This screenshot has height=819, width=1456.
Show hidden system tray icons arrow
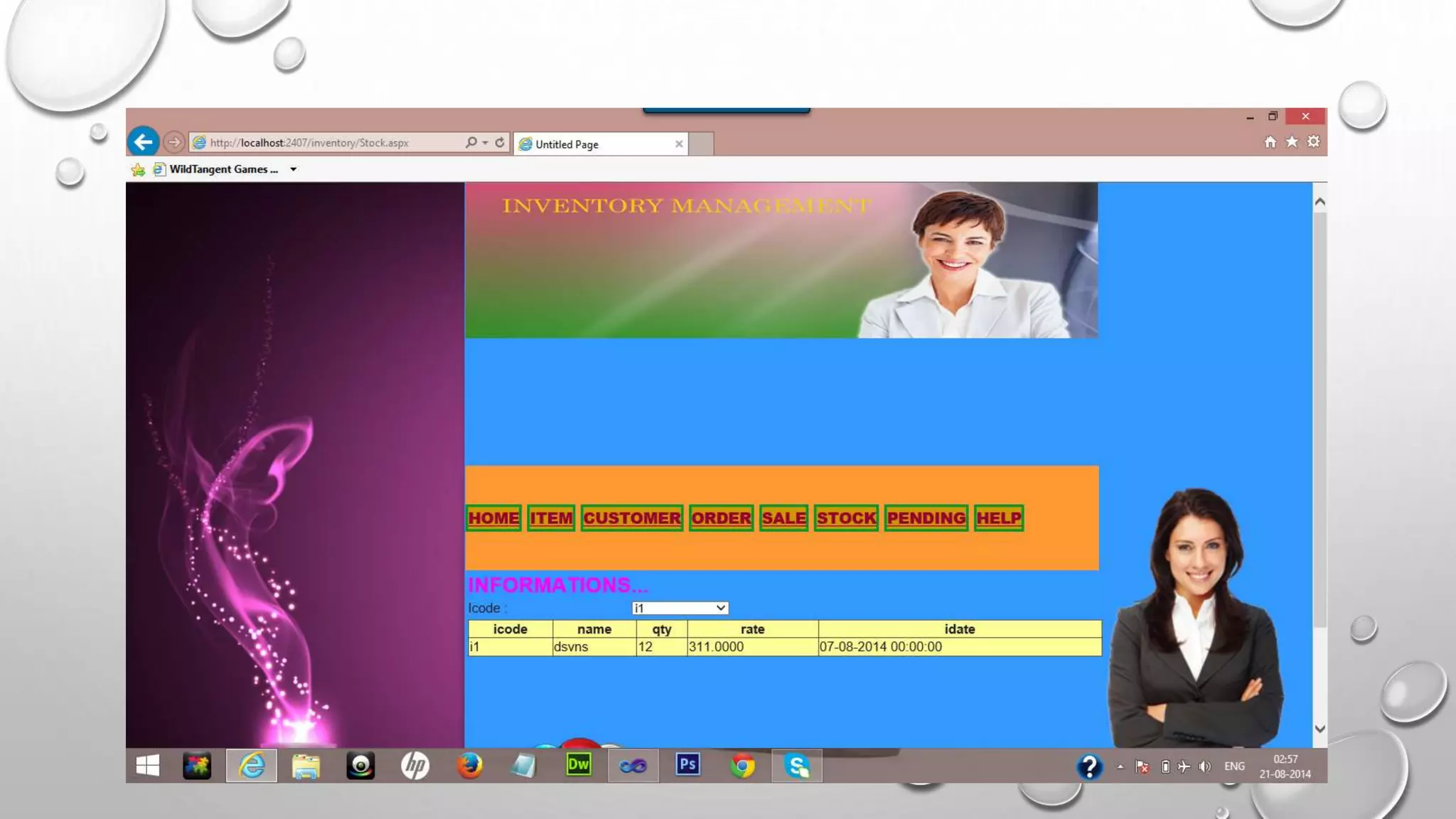point(1120,766)
